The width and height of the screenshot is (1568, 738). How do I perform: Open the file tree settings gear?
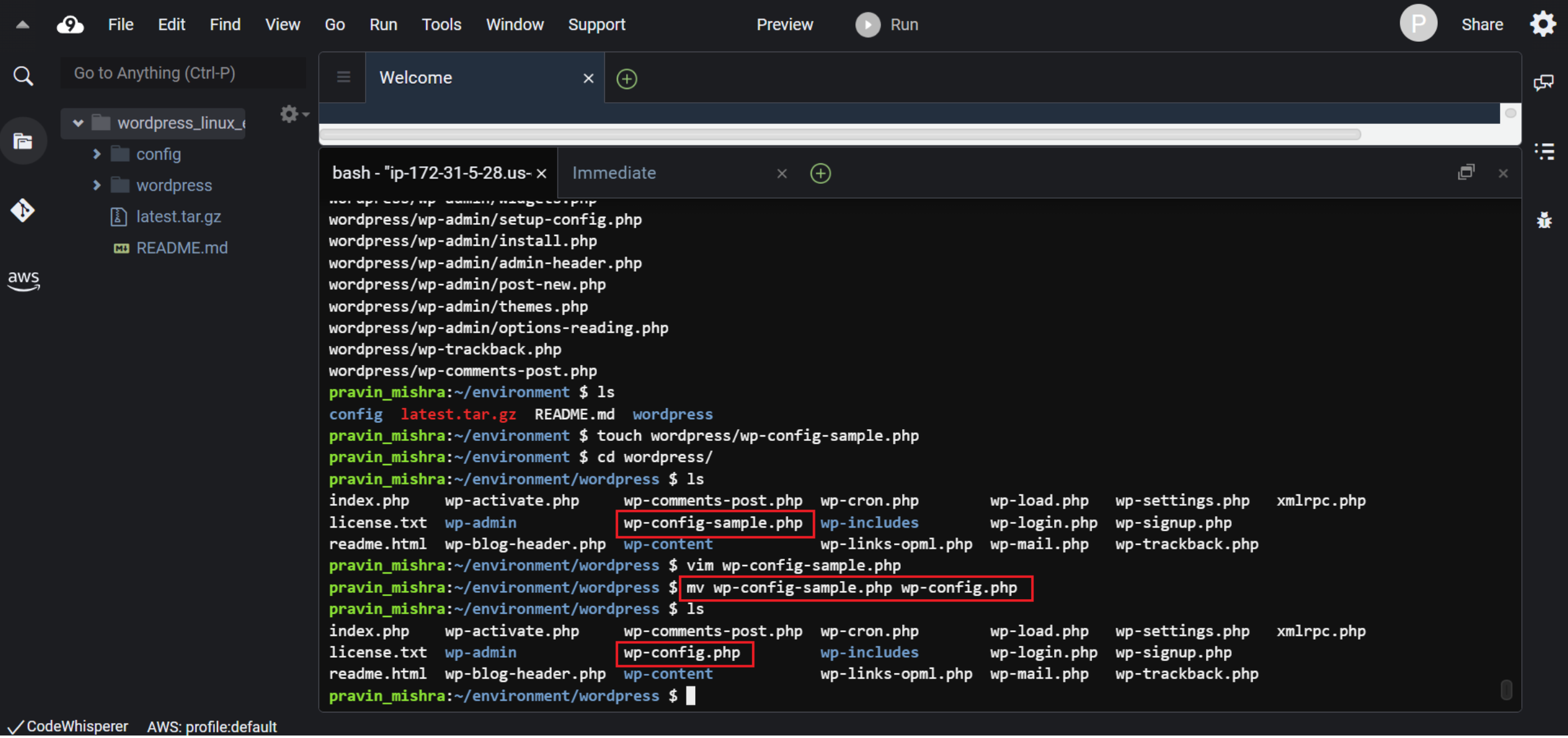click(x=293, y=114)
